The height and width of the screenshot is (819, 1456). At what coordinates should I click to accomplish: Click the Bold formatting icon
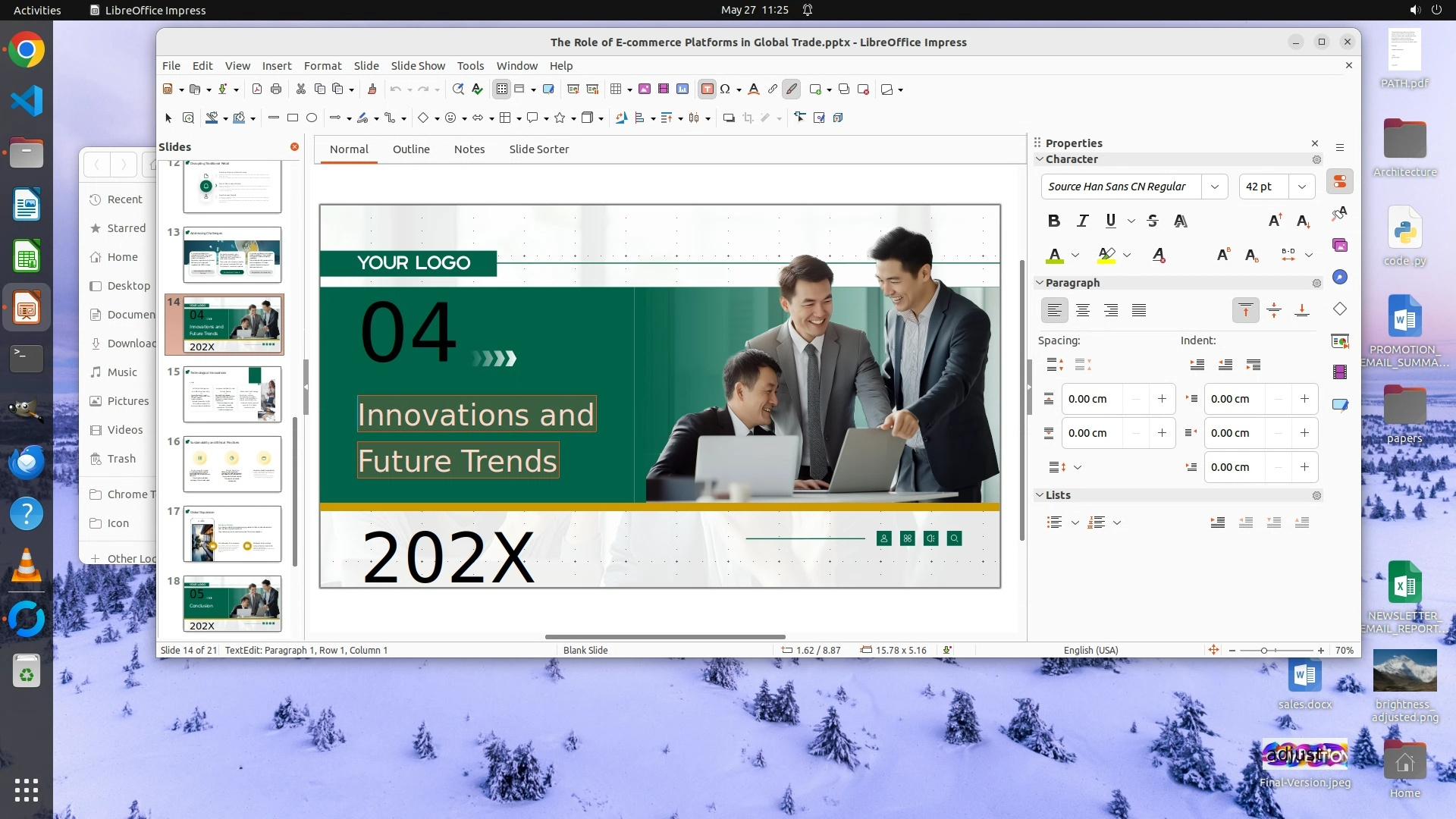tap(1053, 221)
